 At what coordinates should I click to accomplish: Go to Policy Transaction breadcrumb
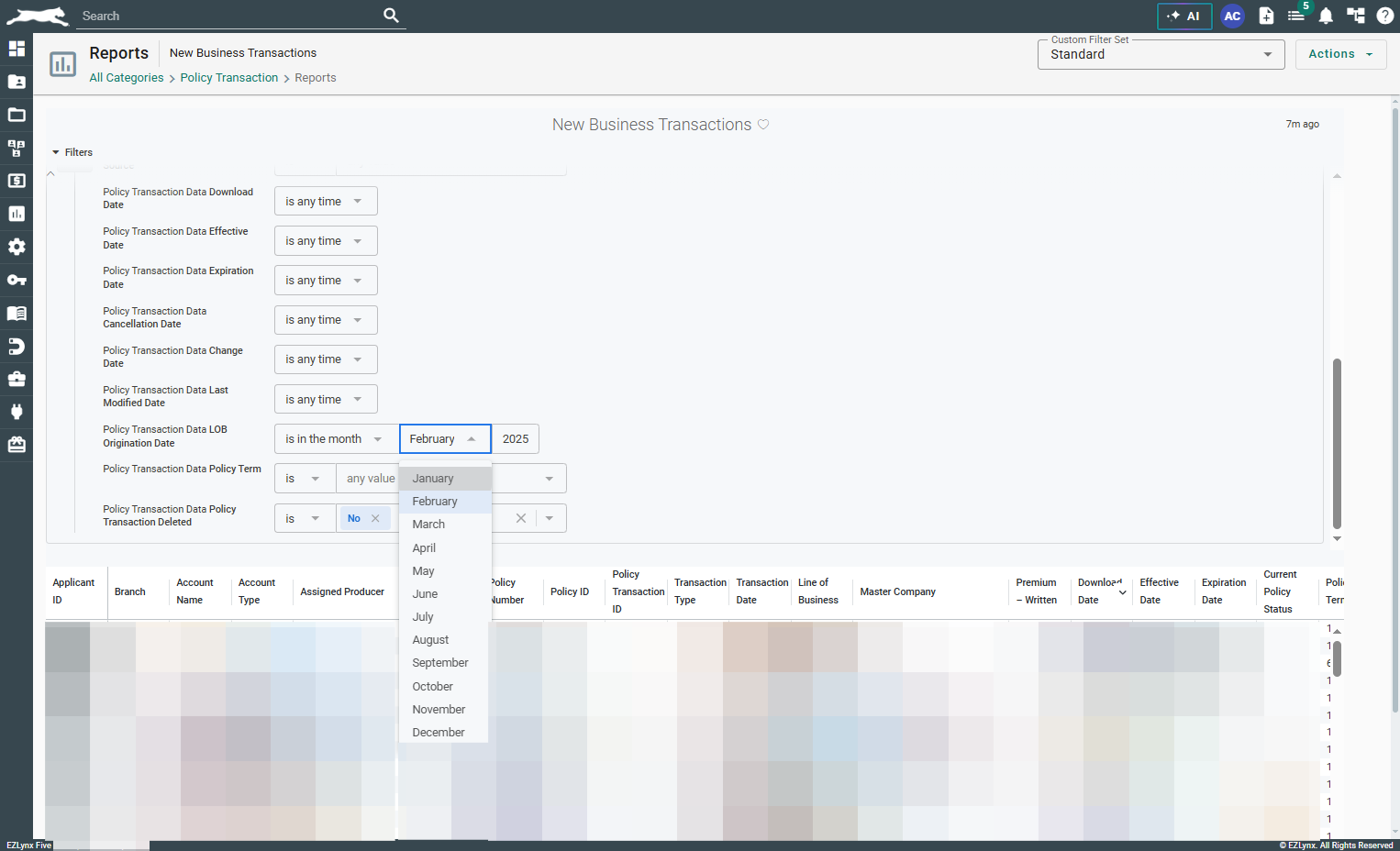[229, 78]
